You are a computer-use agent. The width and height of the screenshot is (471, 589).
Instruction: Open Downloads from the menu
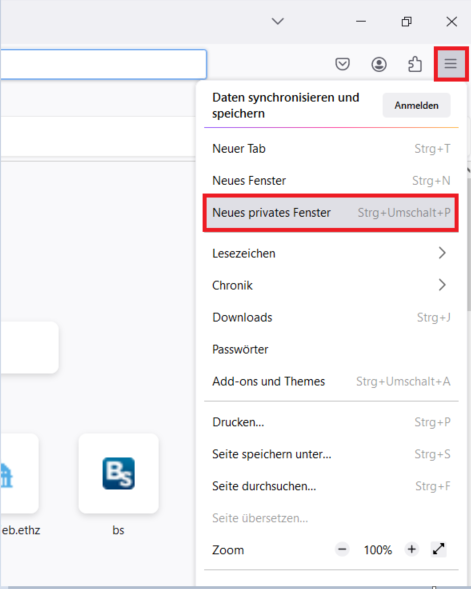331,317
